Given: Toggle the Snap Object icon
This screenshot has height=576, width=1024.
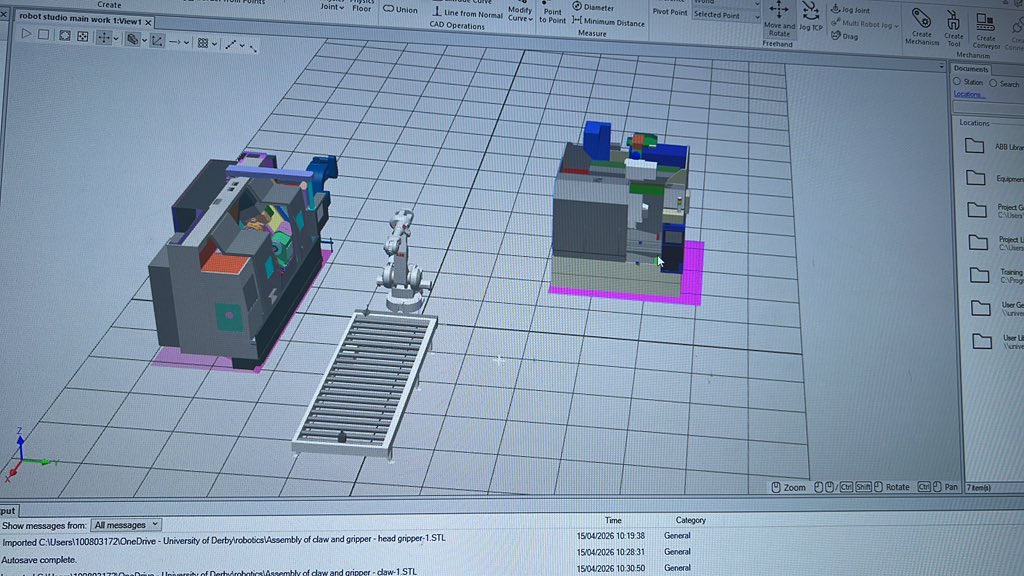Looking at the screenshot, I should click(157, 41).
